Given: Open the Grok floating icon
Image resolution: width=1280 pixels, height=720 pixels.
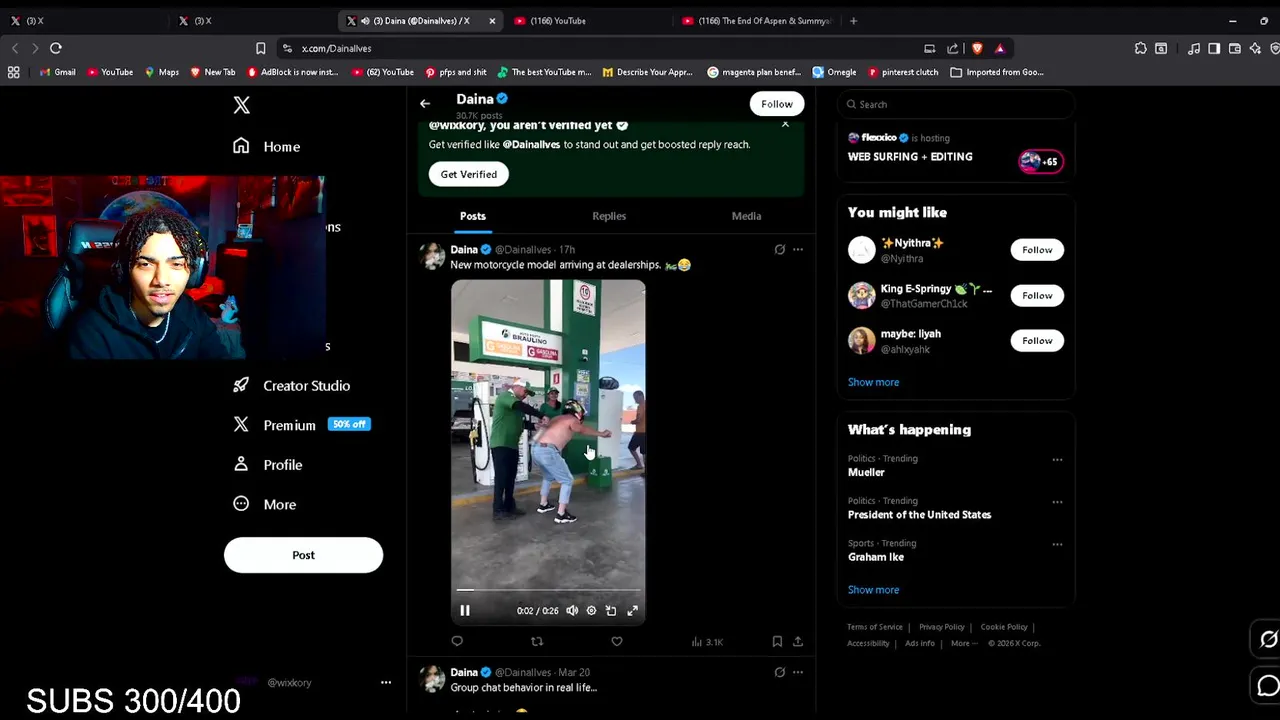Looking at the screenshot, I should pyautogui.click(x=1268, y=639).
